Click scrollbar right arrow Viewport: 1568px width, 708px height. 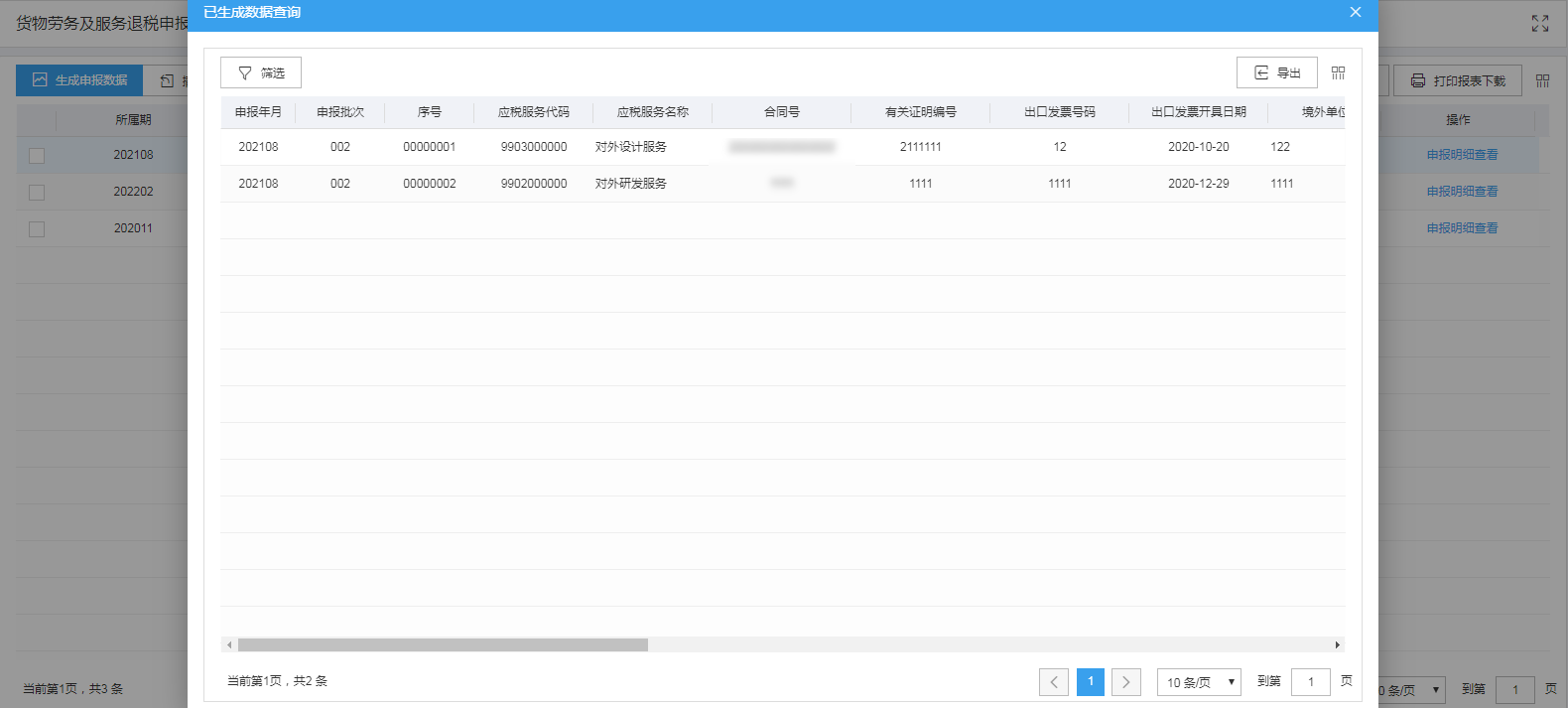pos(1337,644)
